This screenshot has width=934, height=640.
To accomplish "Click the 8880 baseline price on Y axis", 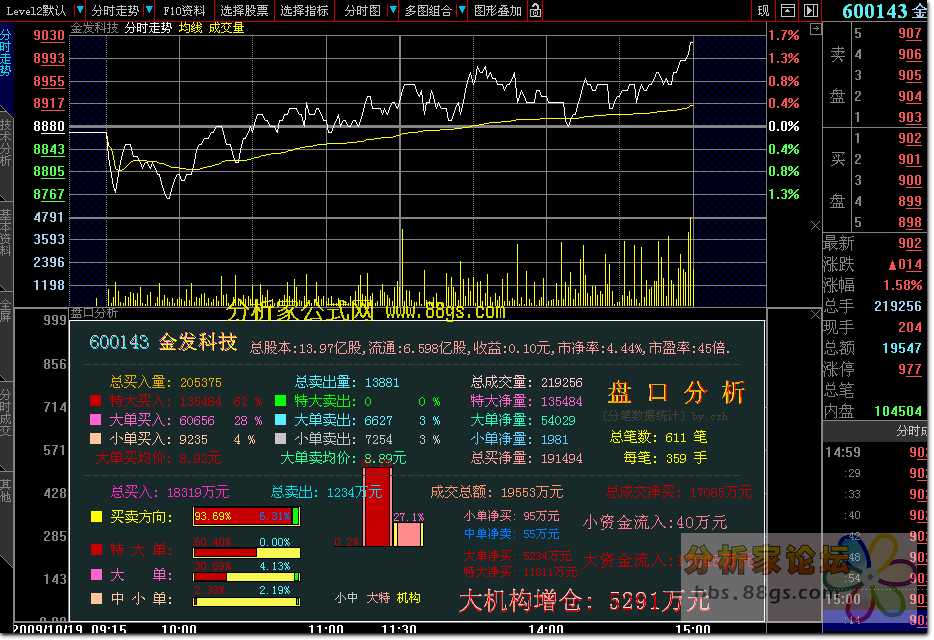I will (49, 126).
